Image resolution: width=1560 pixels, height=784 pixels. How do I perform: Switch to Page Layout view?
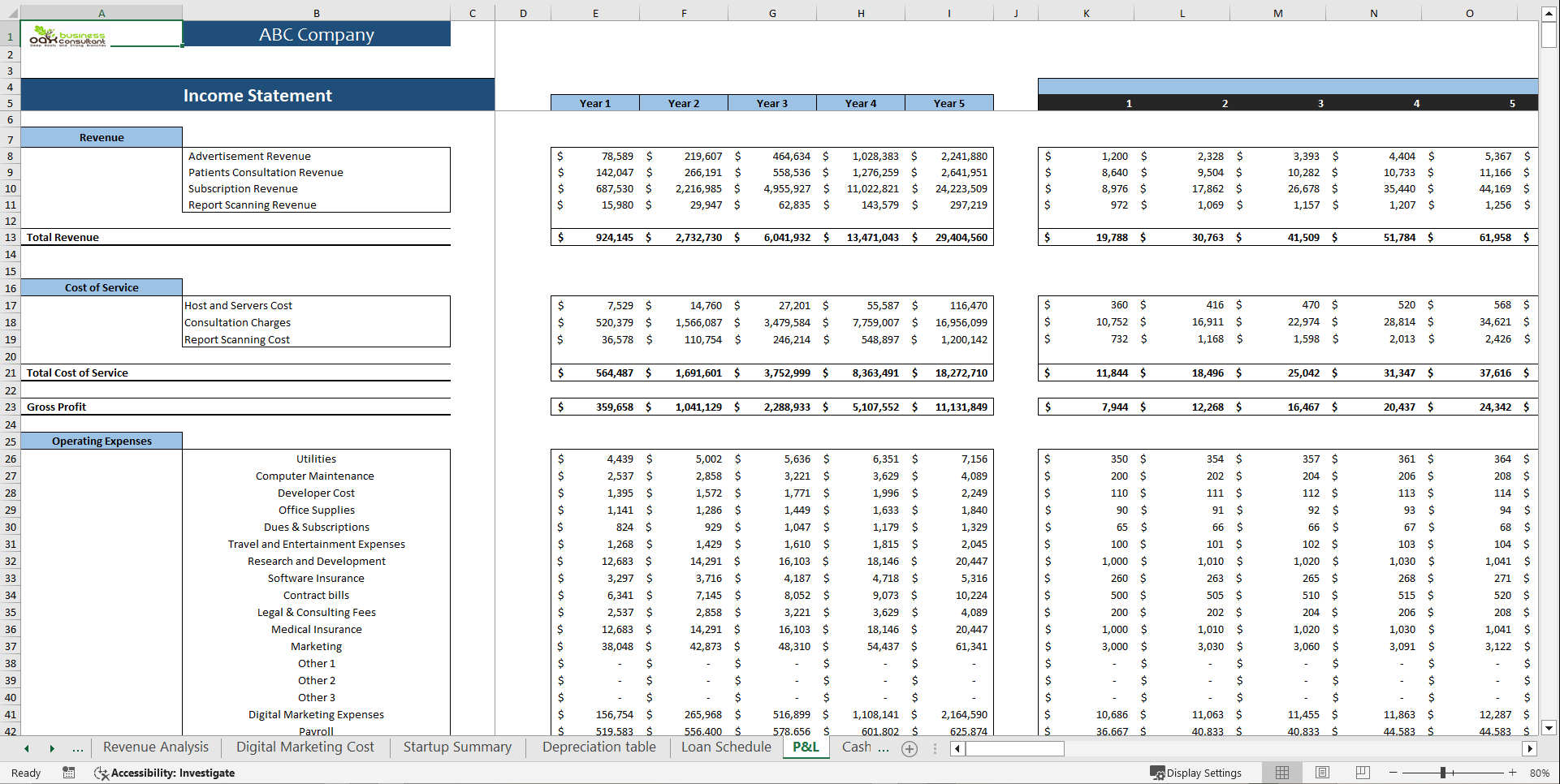click(x=1322, y=772)
